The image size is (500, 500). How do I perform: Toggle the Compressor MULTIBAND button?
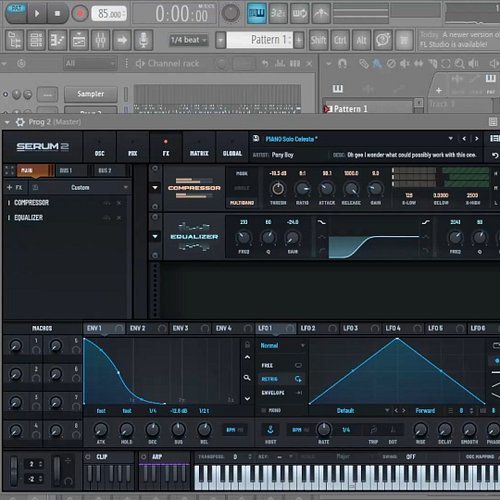click(242, 203)
